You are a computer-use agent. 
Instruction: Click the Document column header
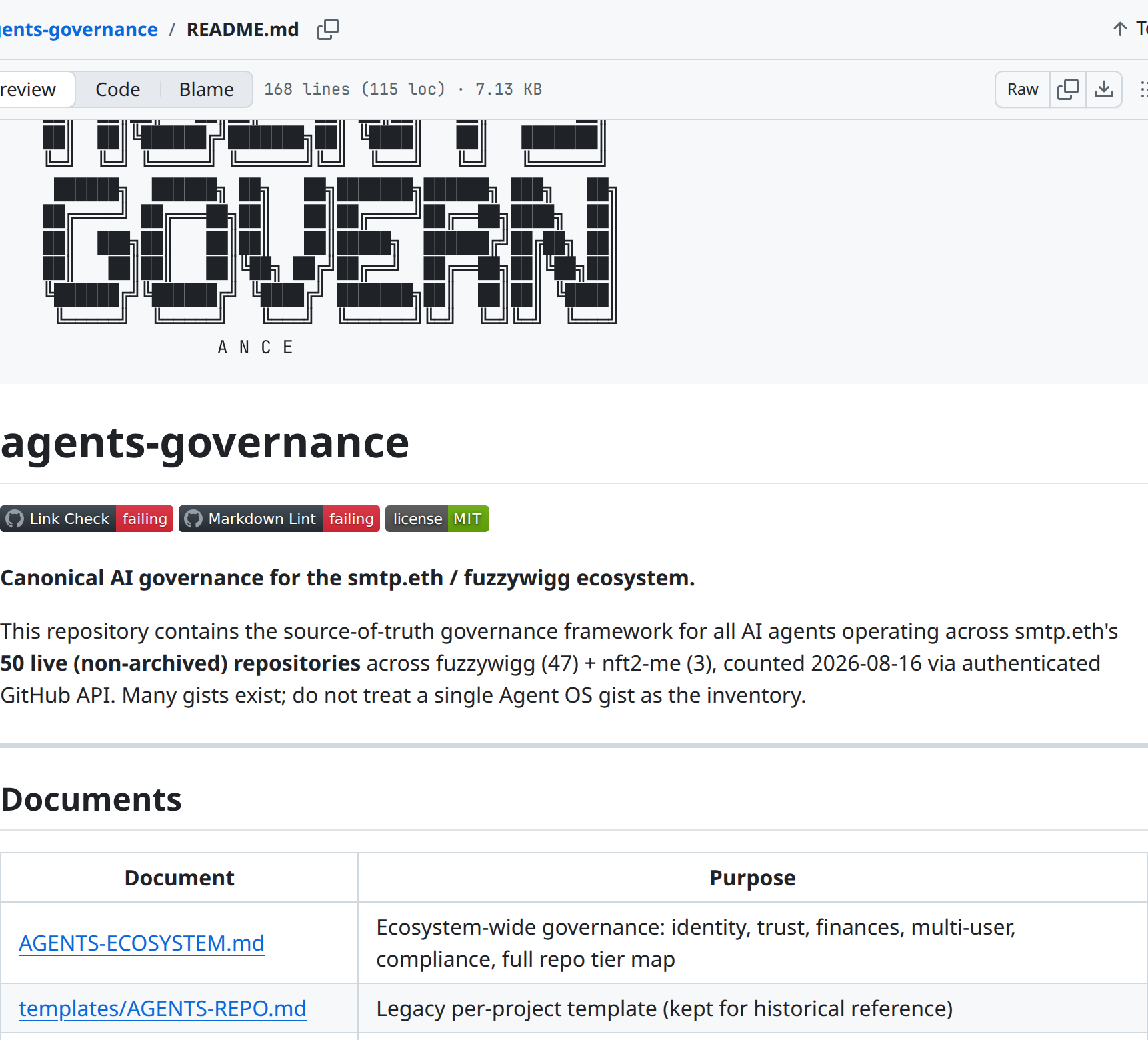(179, 877)
